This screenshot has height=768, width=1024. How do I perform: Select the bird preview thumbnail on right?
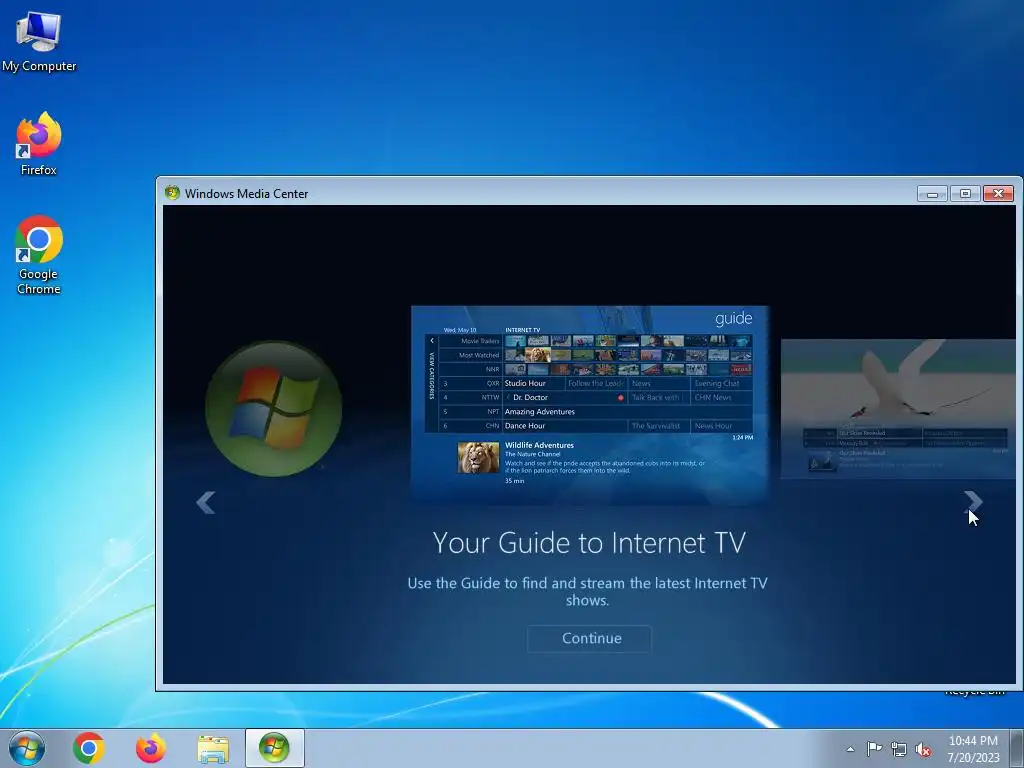[898, 409]
